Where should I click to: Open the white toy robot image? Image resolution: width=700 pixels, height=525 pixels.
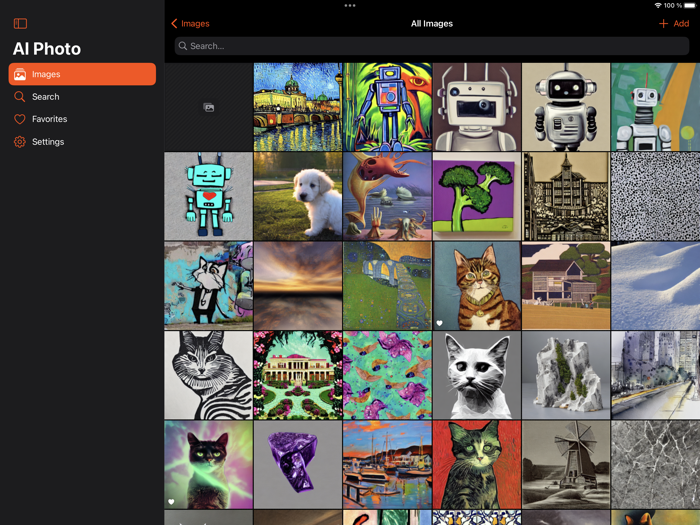(566, 107)
